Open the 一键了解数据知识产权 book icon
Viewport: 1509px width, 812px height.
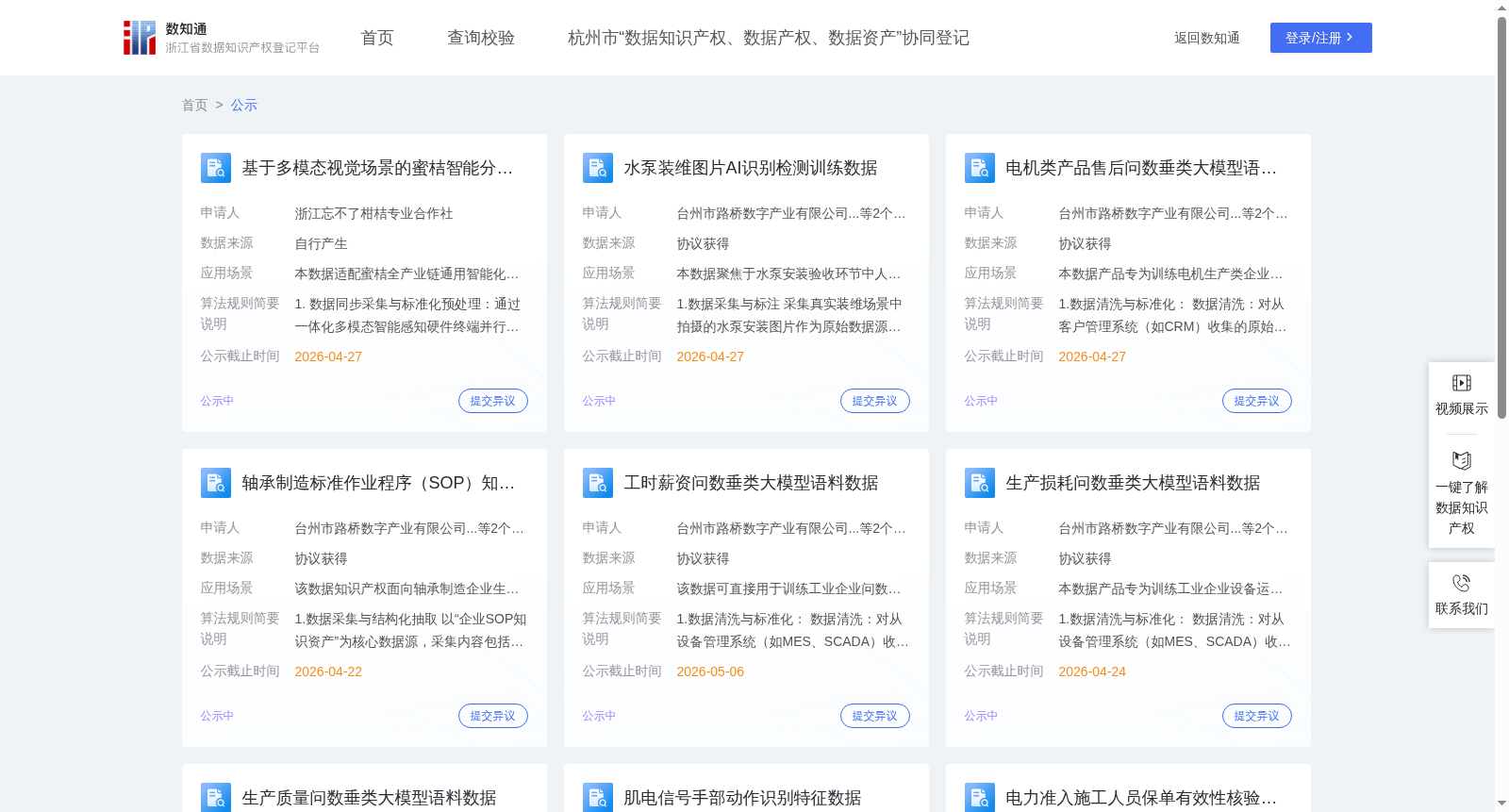click(x=1462, y=460)
